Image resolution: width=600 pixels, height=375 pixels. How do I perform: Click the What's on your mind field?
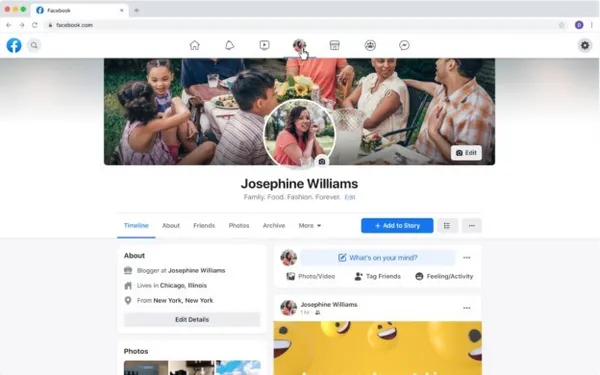[x=378, y=258]
